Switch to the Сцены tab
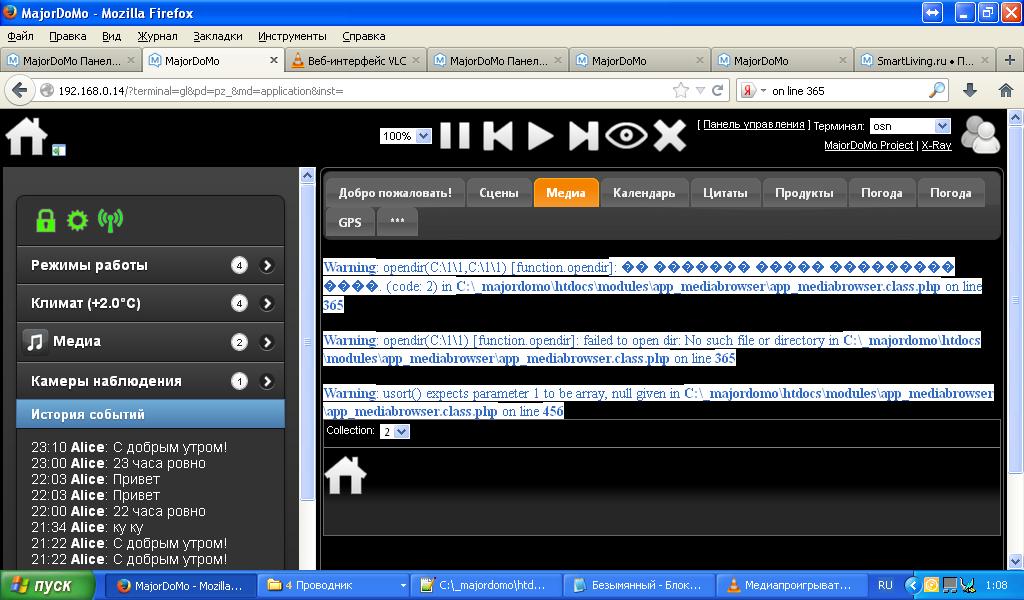Image resolution: width=1024 pixels, height=600 pixels. pyautogui.click(x=499, y=193)
